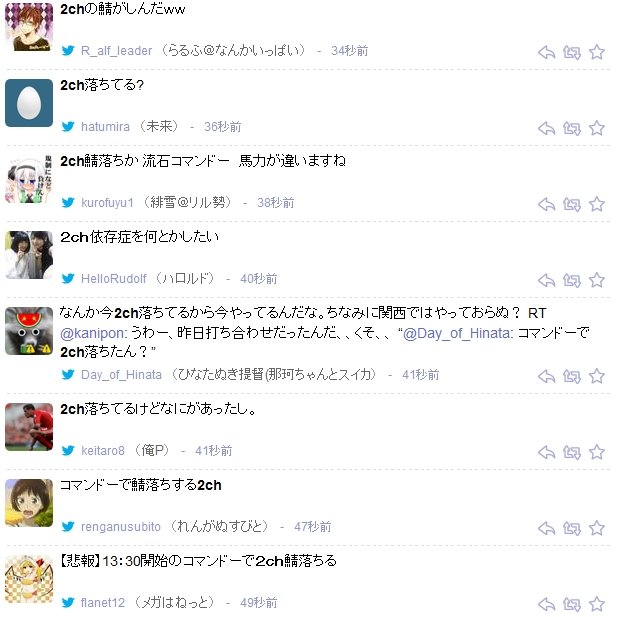The width and height of the screenshot is (621, 617).
Task: Open R_alf_leader username link
Action: [116, 51]
